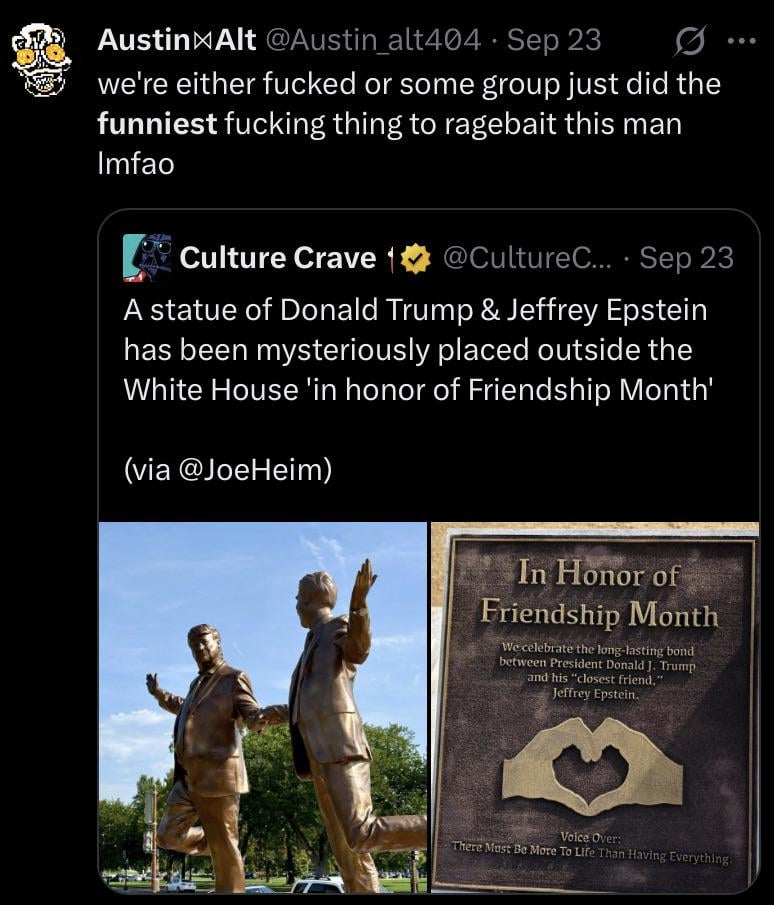Image resolution: width=774 pixels, height=905 pixels.
Task: Click Culture Crave's Darth Vader avatar
Action: pos(147,257)
